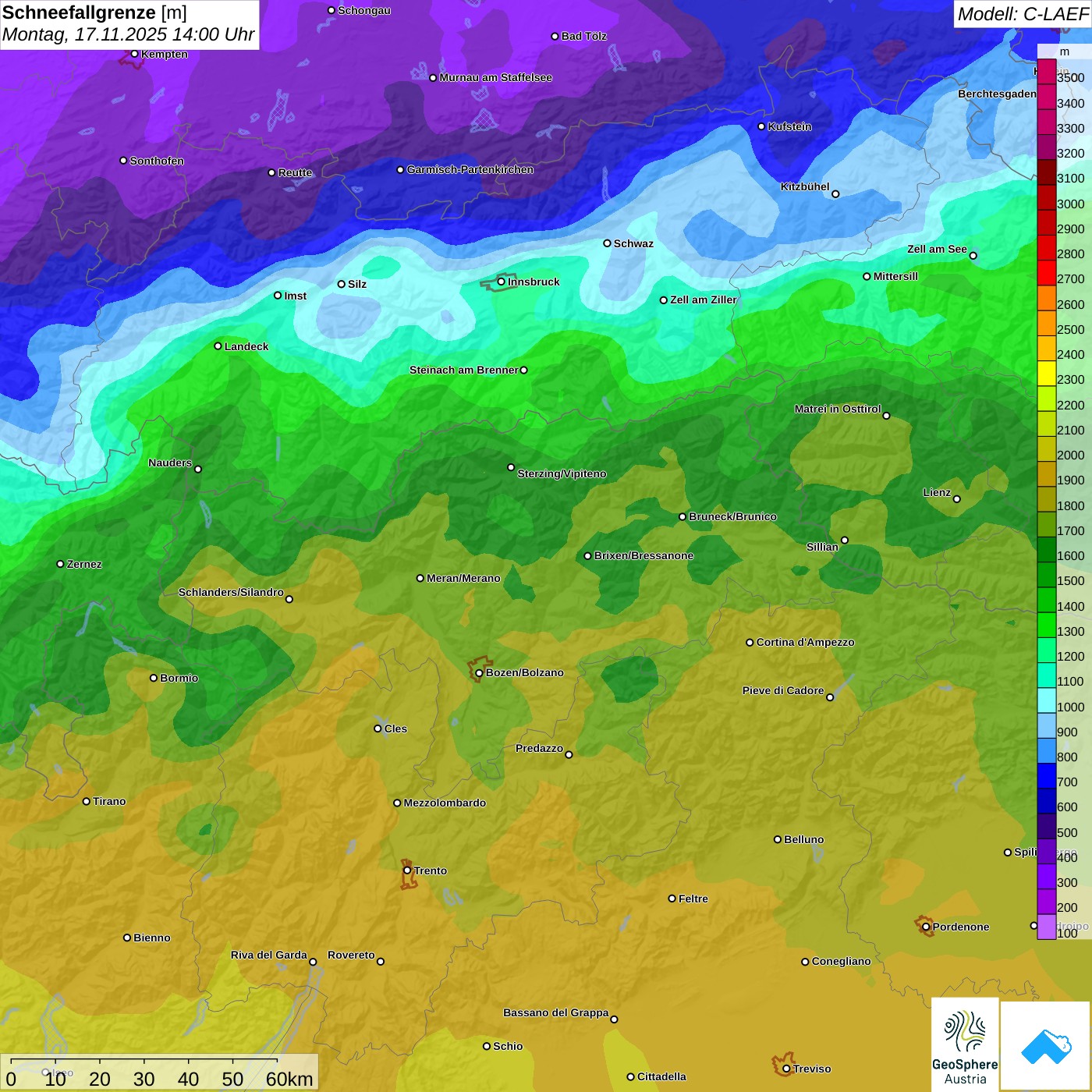1092x1092 pixels.
Task: Click the '60km' scale bar label
Action: coord(289,1079)
